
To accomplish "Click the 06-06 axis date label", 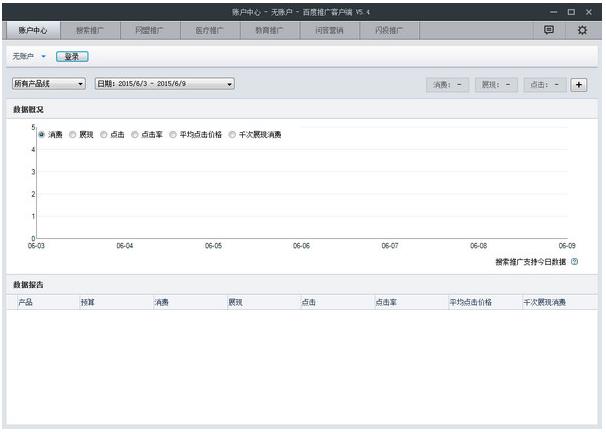I will (301, 245).
